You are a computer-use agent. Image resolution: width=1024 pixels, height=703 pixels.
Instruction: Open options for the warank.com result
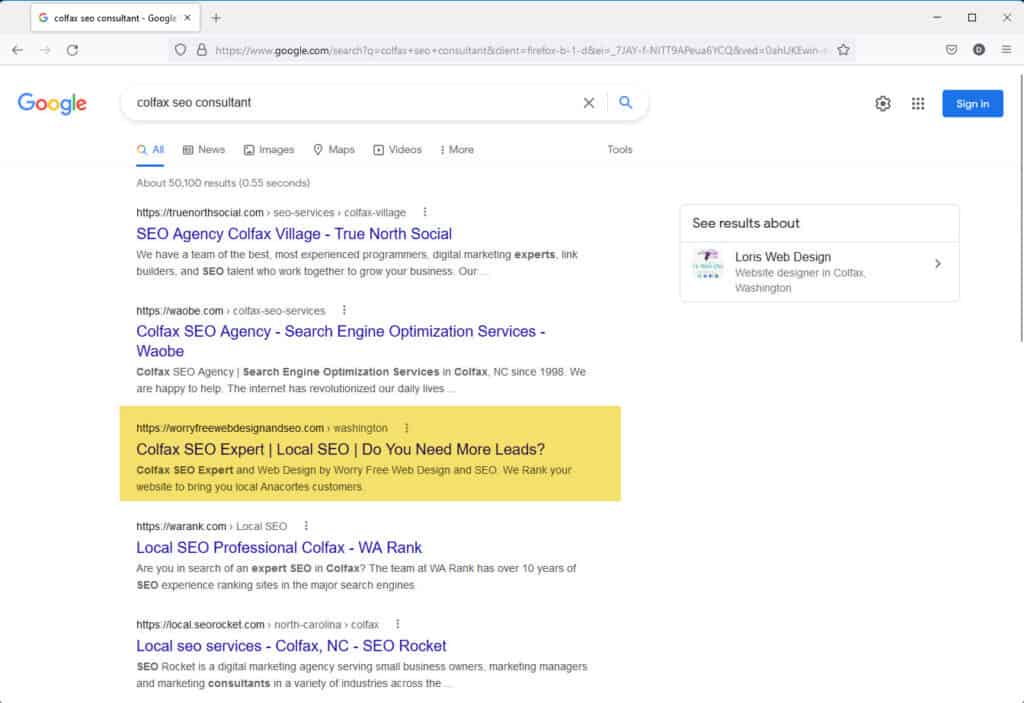pyautogui.click(x=306, y=526)
